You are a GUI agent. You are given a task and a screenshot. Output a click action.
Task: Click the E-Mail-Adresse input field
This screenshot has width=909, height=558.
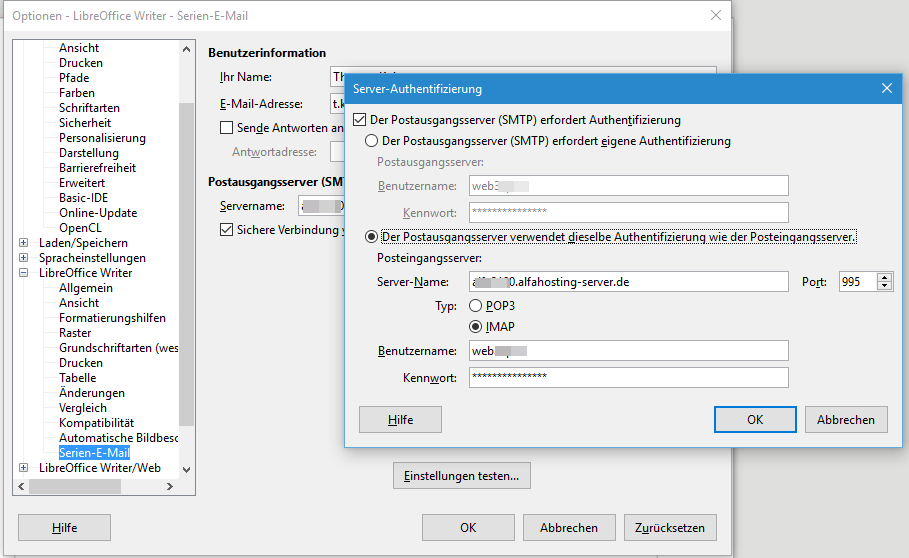pyautogui.click(x=337, y=104)
